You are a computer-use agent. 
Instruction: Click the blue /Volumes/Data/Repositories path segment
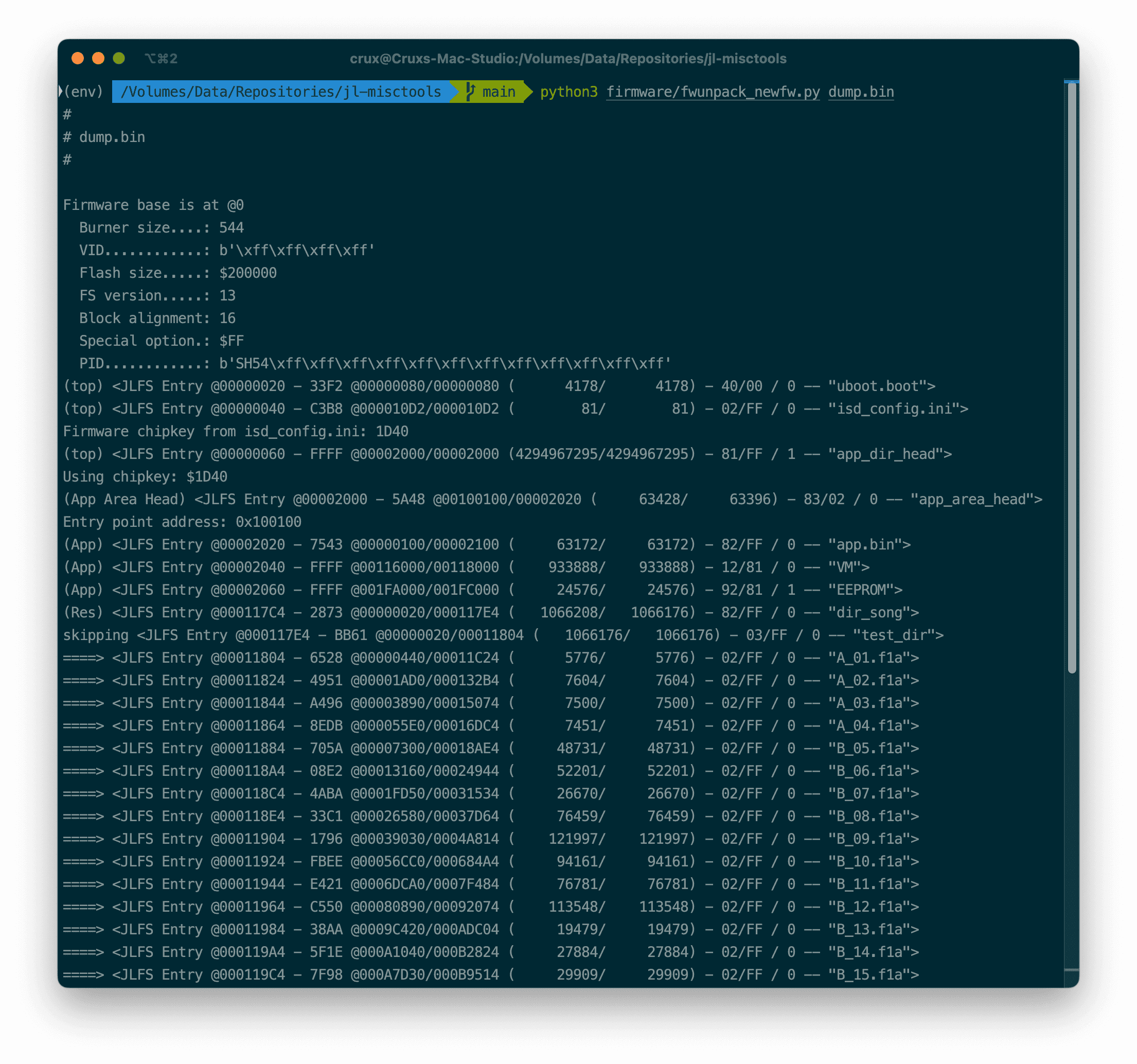[281, 92]
